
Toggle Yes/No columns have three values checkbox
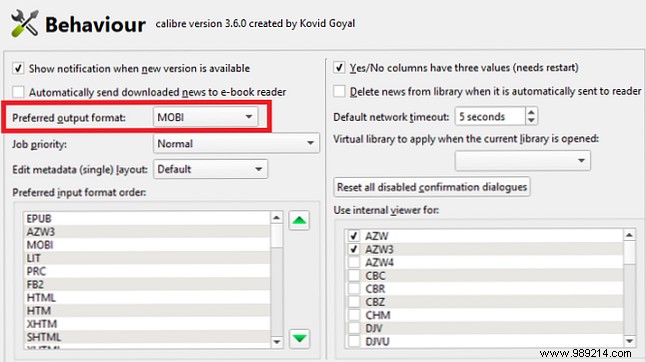pos(339,67)
